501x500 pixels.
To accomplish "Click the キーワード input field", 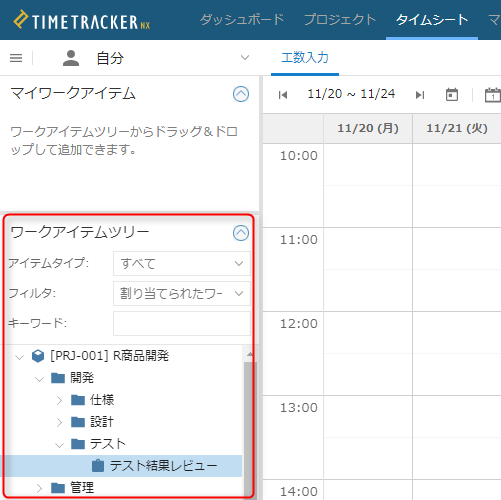I will [182, 324].
